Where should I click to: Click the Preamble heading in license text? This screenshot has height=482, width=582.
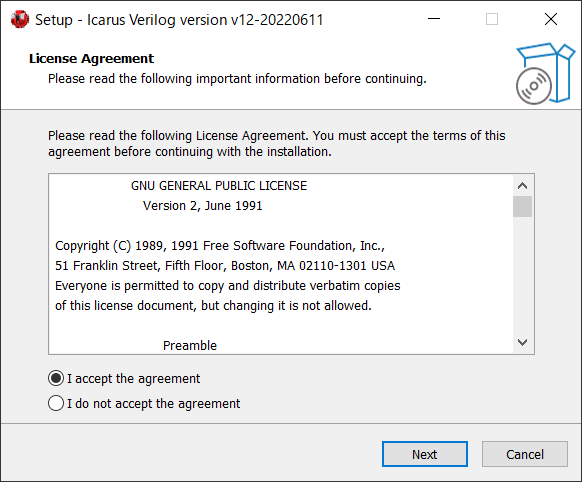click(x=190, y=345)
